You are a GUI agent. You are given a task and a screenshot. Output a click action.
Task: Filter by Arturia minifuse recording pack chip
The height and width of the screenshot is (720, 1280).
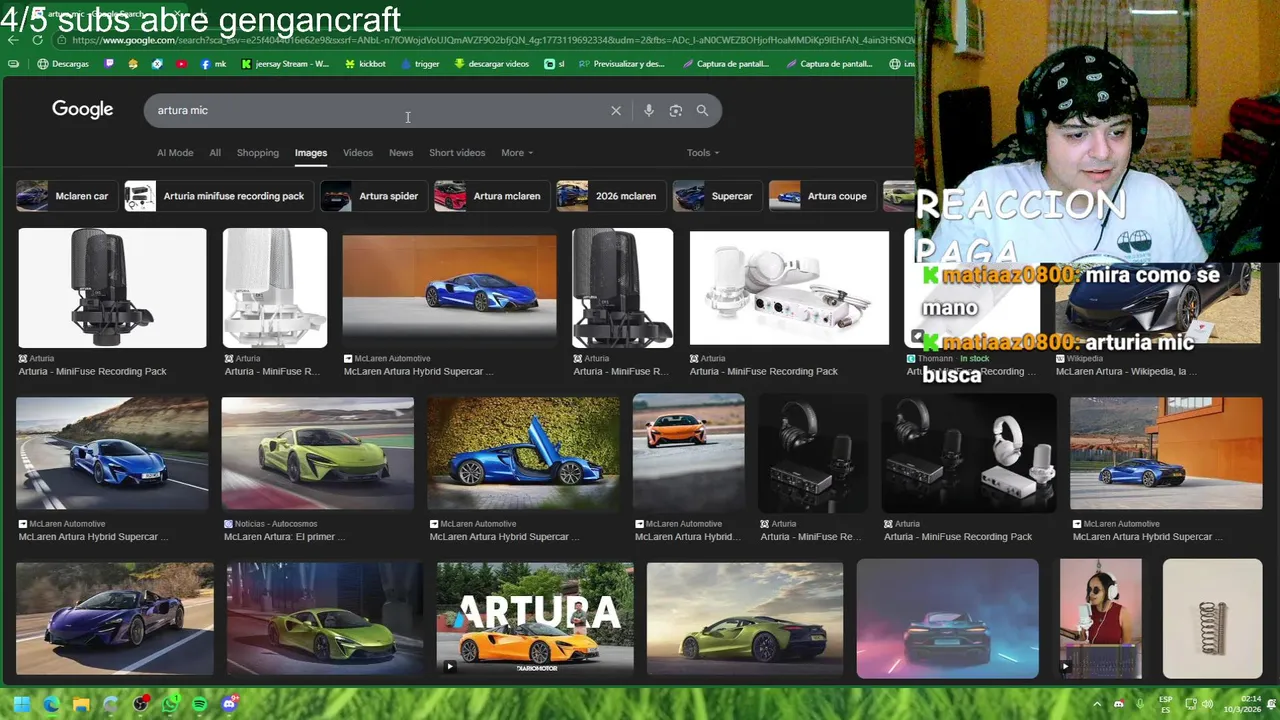coord(219,196)
